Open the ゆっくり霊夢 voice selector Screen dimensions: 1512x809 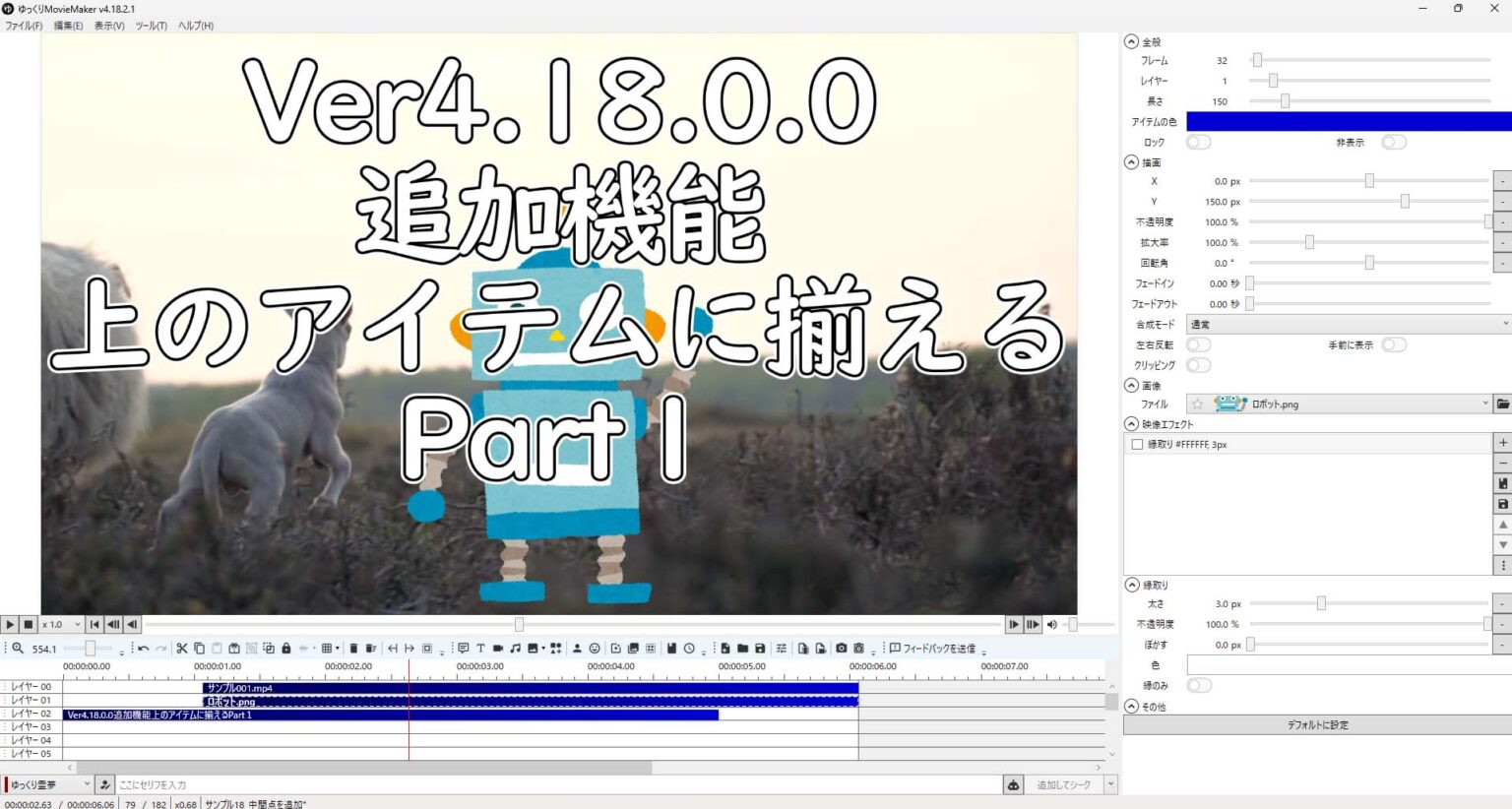tap(49, 784)
